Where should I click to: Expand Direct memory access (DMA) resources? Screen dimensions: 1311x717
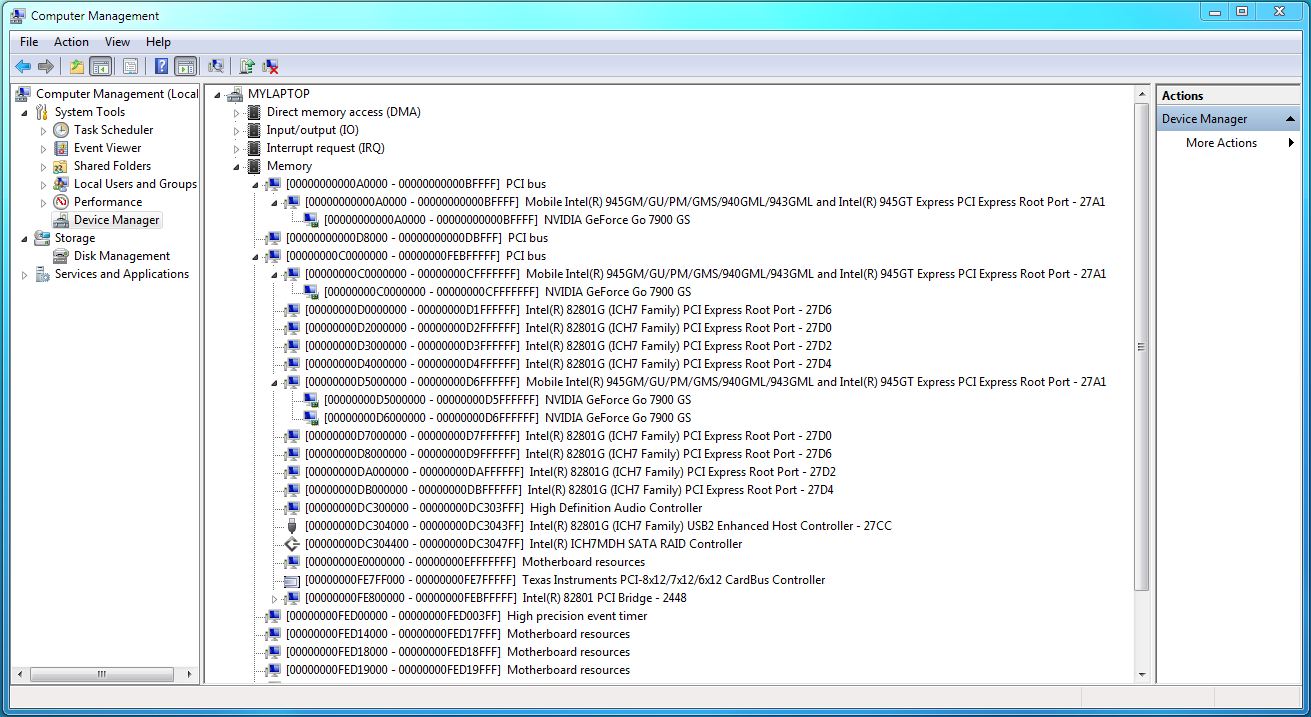(x=237, y=112)
